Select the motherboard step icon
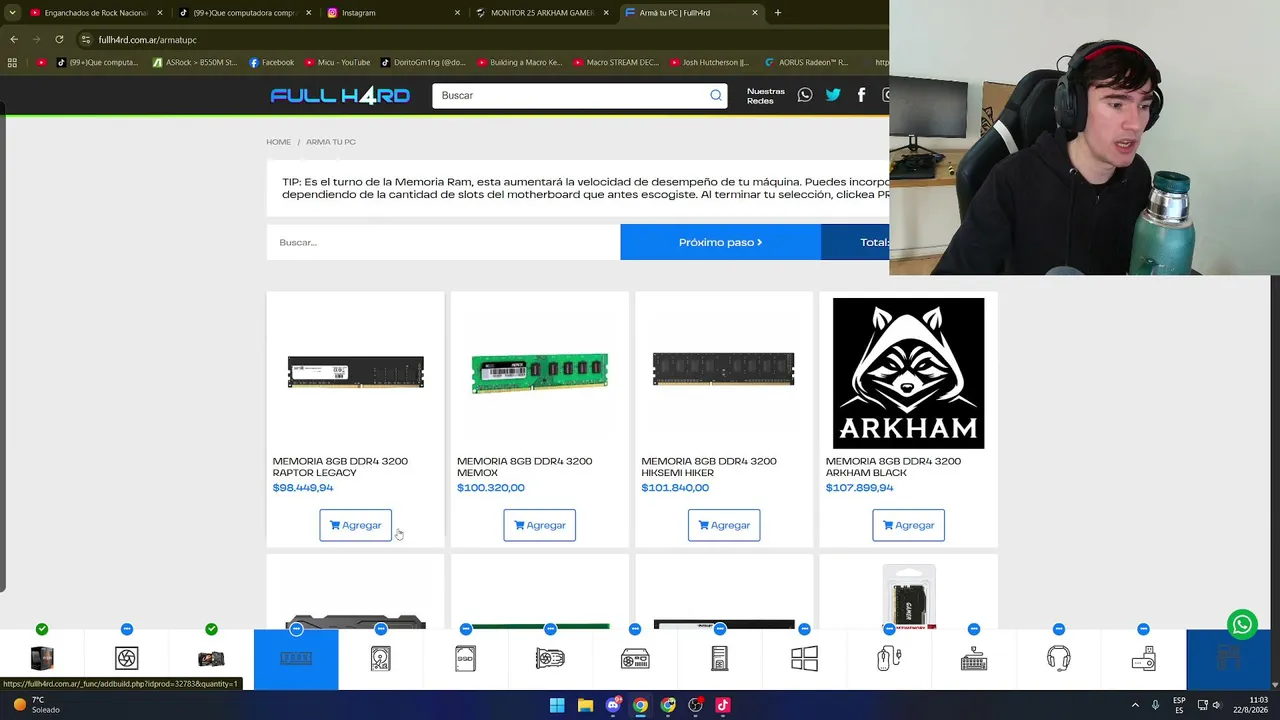Screen dimensions: 1280x720 click(x=211, y=658)
